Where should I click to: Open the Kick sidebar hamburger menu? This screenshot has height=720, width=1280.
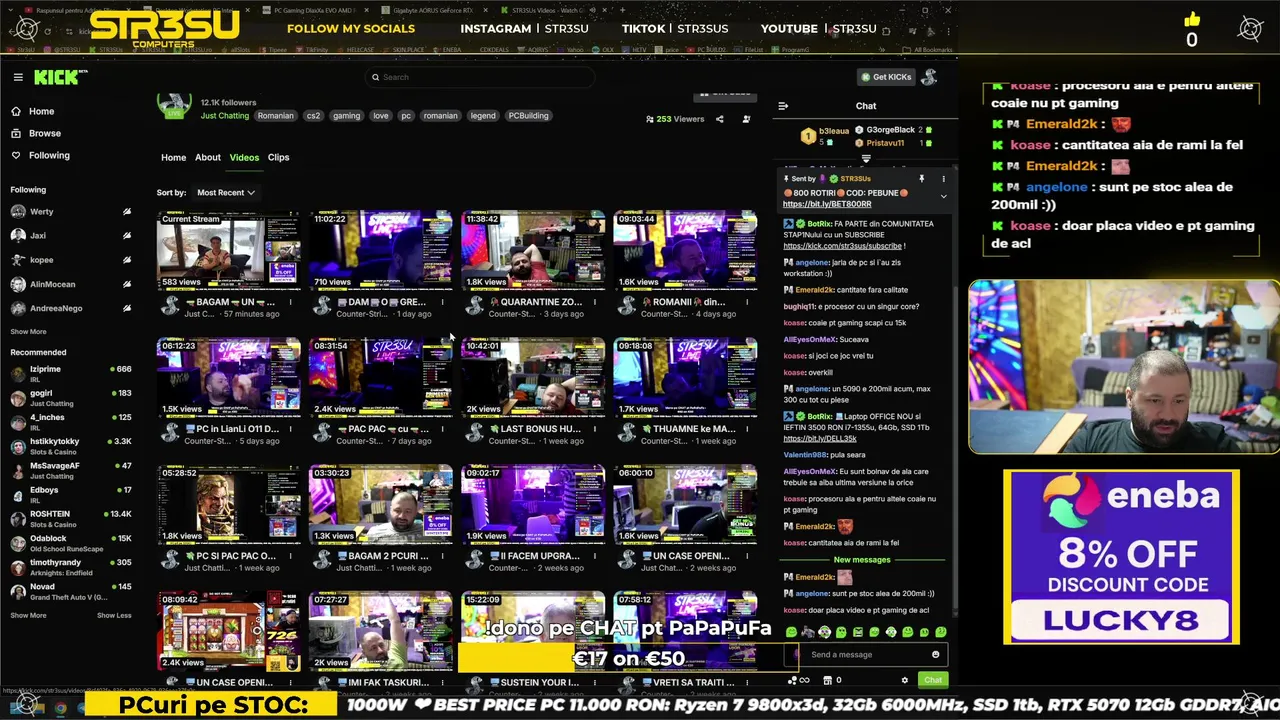pyautogui.click(x=18, y=77)
